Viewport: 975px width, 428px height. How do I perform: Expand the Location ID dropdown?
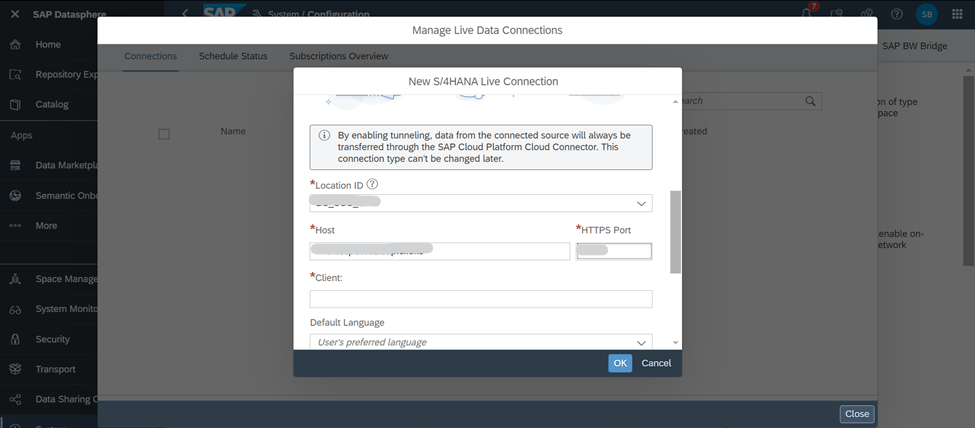pyautogui.click(x=641, y=203)
